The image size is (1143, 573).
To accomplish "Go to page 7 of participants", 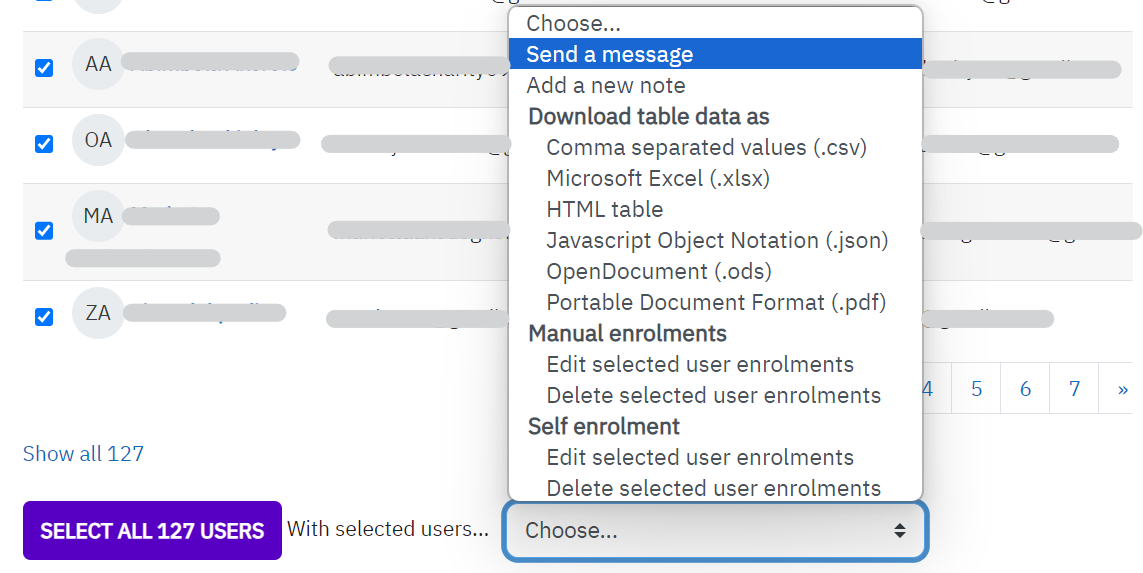I will click(x=1074, y=389).
